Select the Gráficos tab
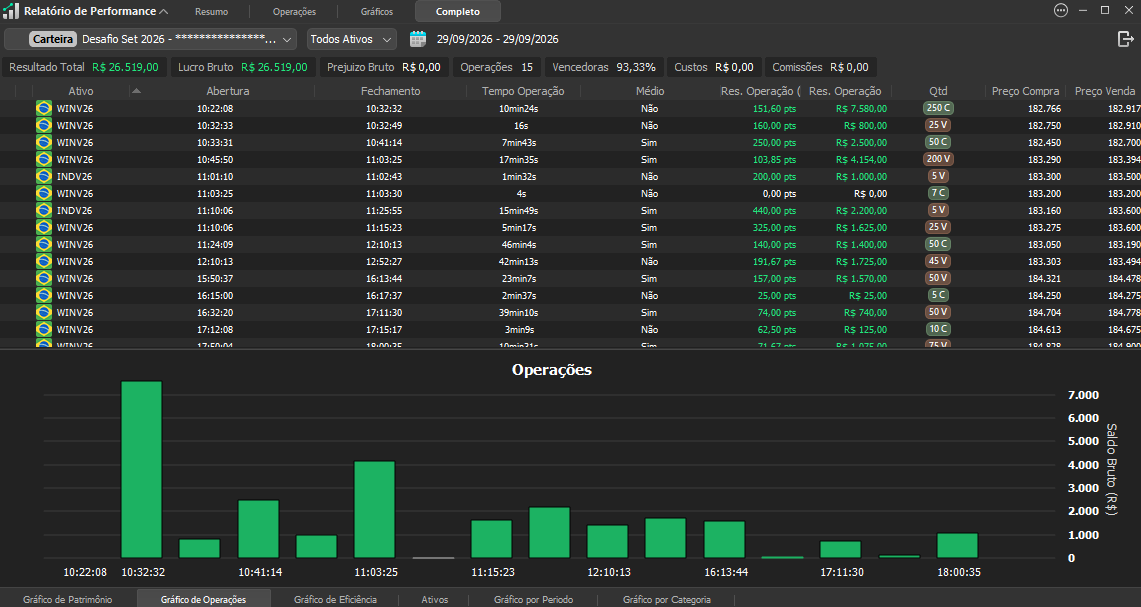The image size is (1141, 607). coord(377,12)
